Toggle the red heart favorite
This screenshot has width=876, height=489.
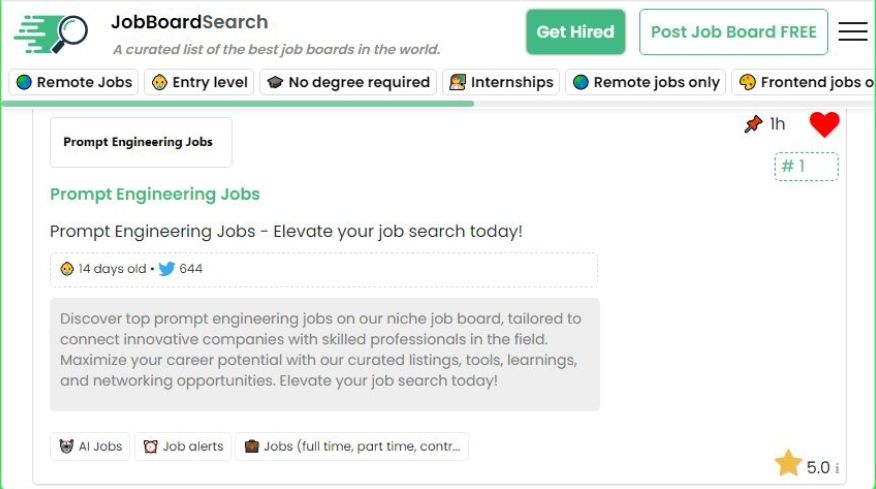click(x=824, y=125)
